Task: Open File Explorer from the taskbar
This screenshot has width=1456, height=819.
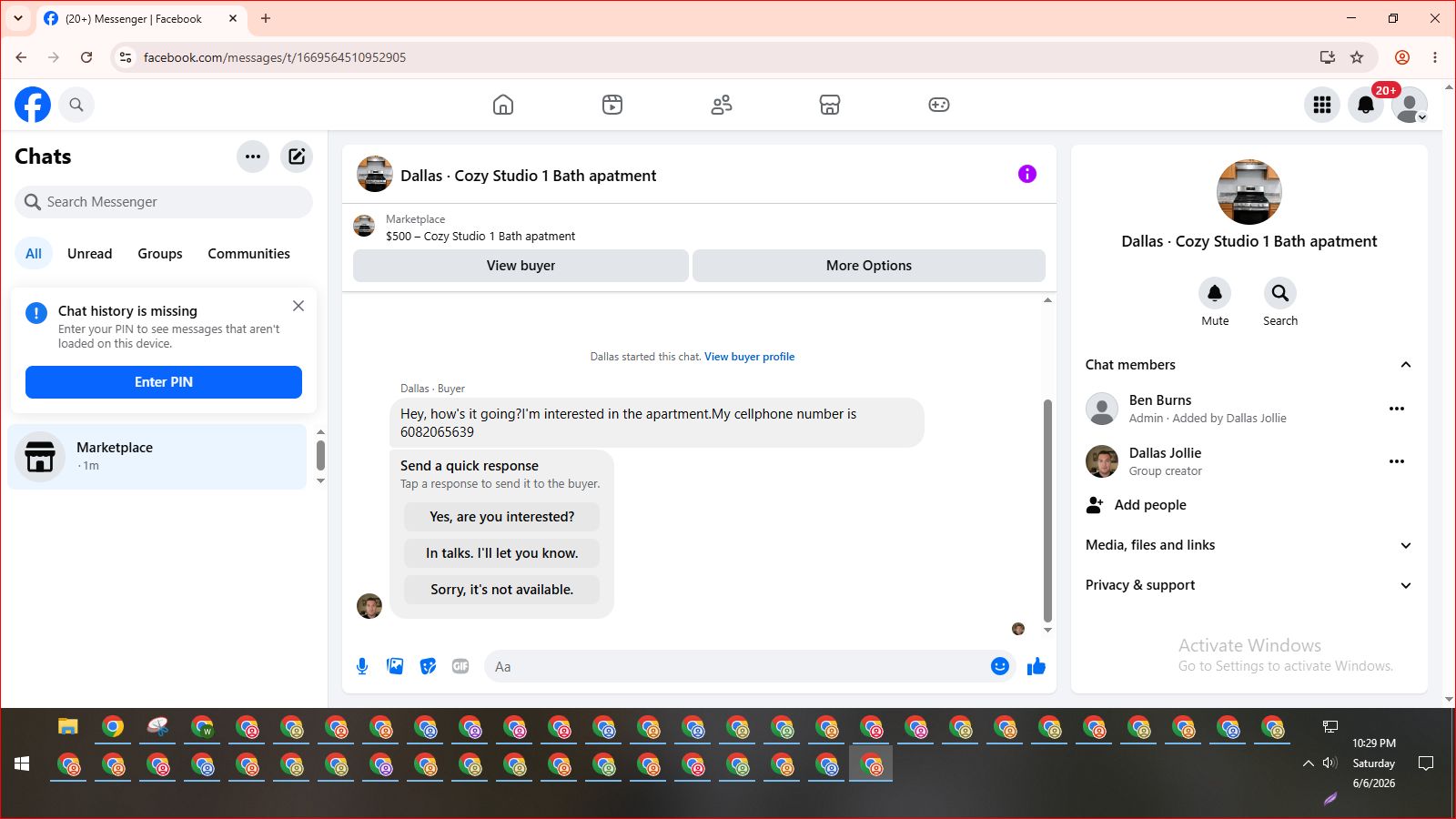Action: point(68,726)
